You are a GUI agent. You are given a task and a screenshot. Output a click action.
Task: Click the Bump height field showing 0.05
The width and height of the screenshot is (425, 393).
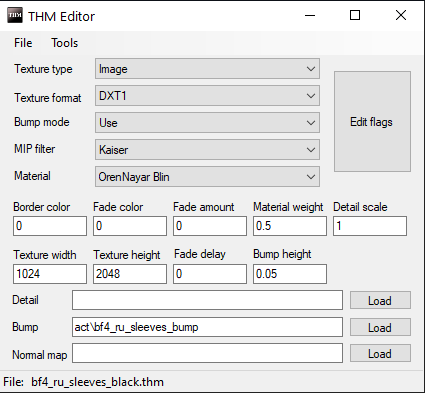[x=290, y=274]
